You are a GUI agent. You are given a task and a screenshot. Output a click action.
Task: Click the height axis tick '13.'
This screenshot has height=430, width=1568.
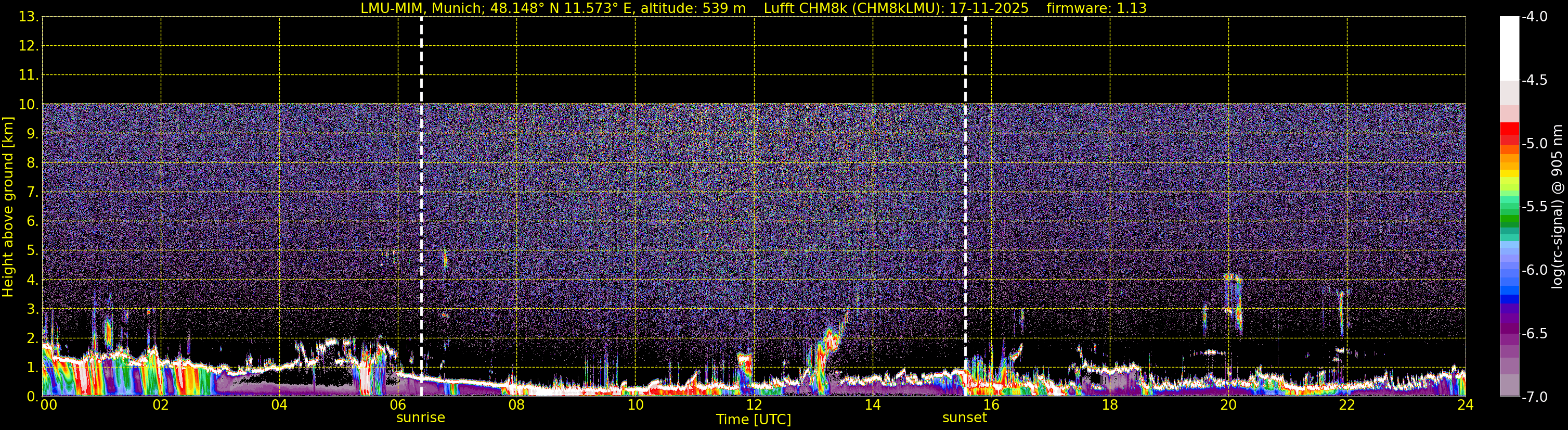pos(29,17)
